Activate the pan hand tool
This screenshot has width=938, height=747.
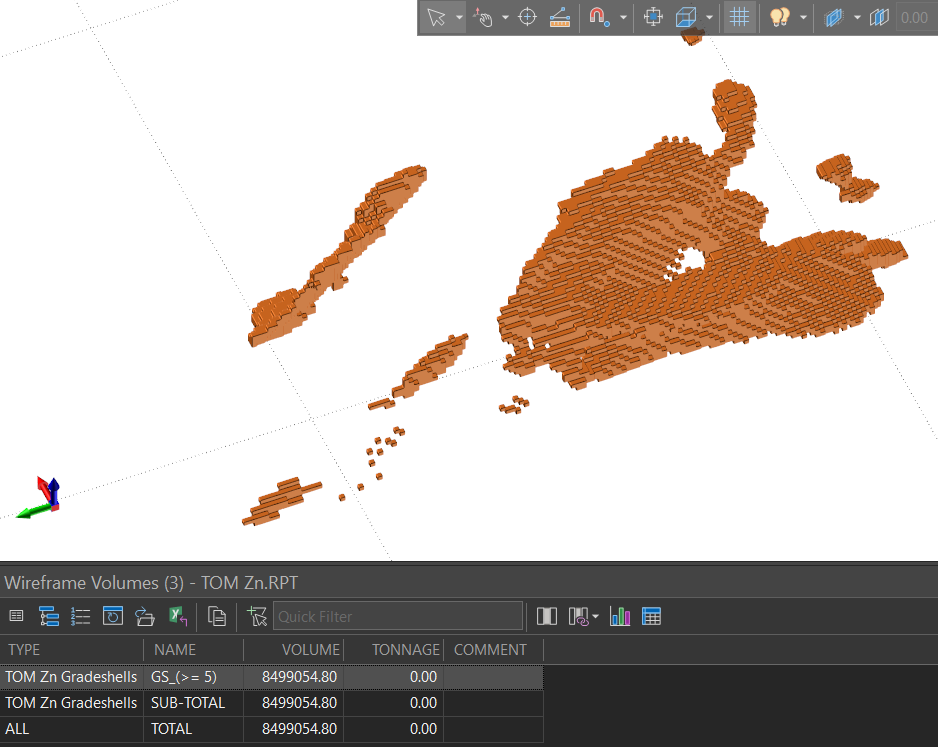tap(483, 17)
